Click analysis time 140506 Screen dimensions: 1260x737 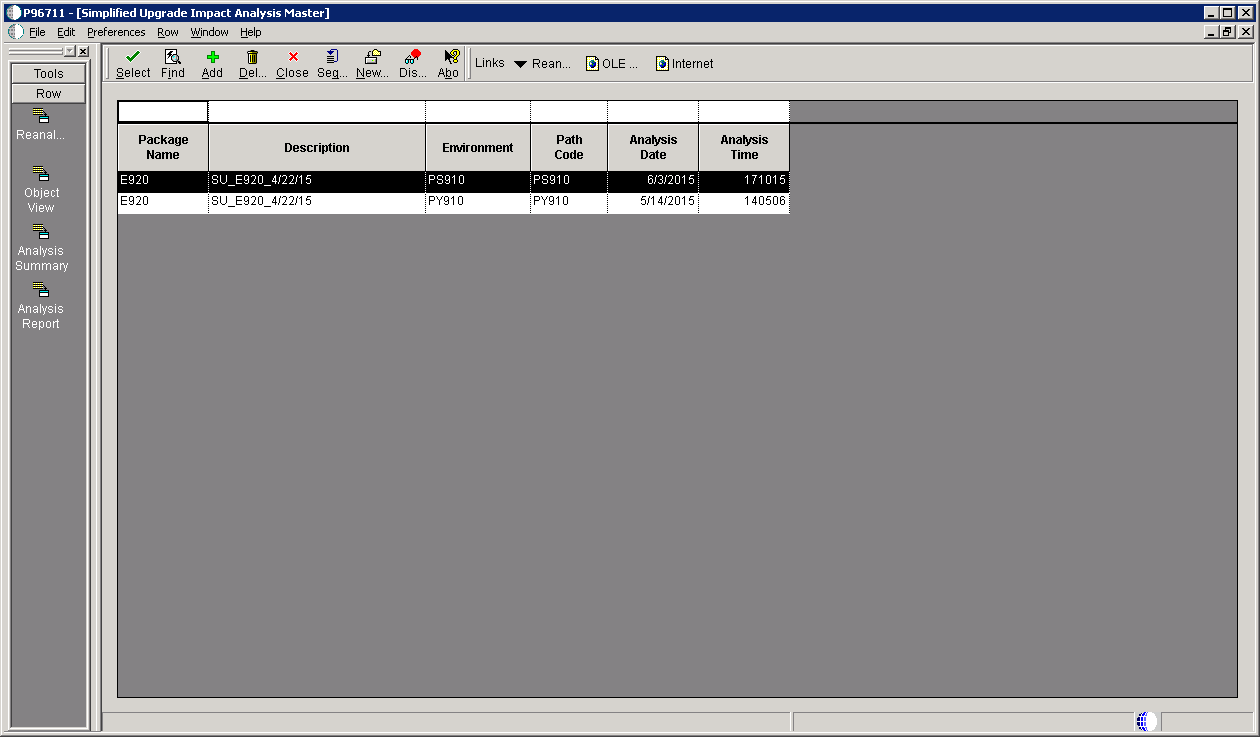[744, 202]
